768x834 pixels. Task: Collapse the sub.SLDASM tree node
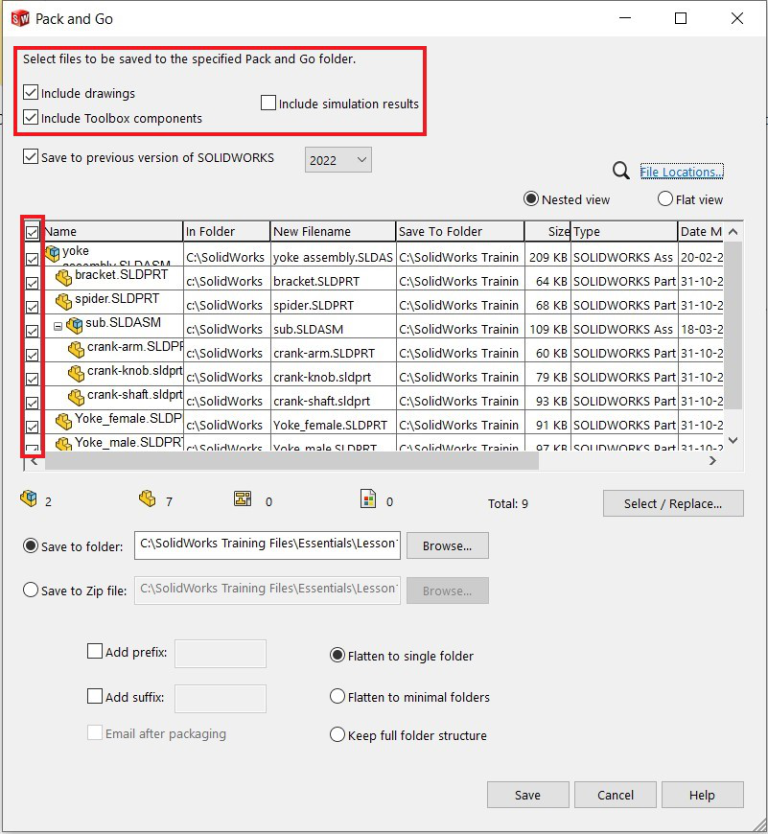coord(58,326)
